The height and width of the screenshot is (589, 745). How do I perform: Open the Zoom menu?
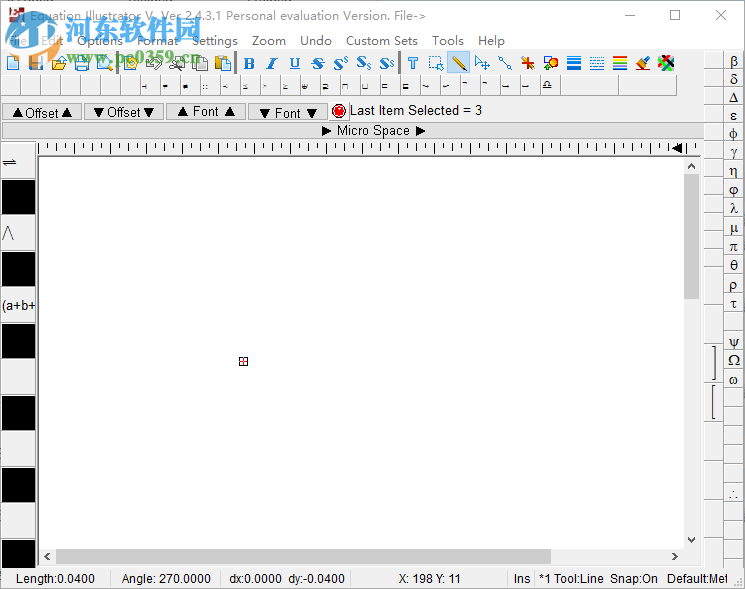[x=269, y=41]
